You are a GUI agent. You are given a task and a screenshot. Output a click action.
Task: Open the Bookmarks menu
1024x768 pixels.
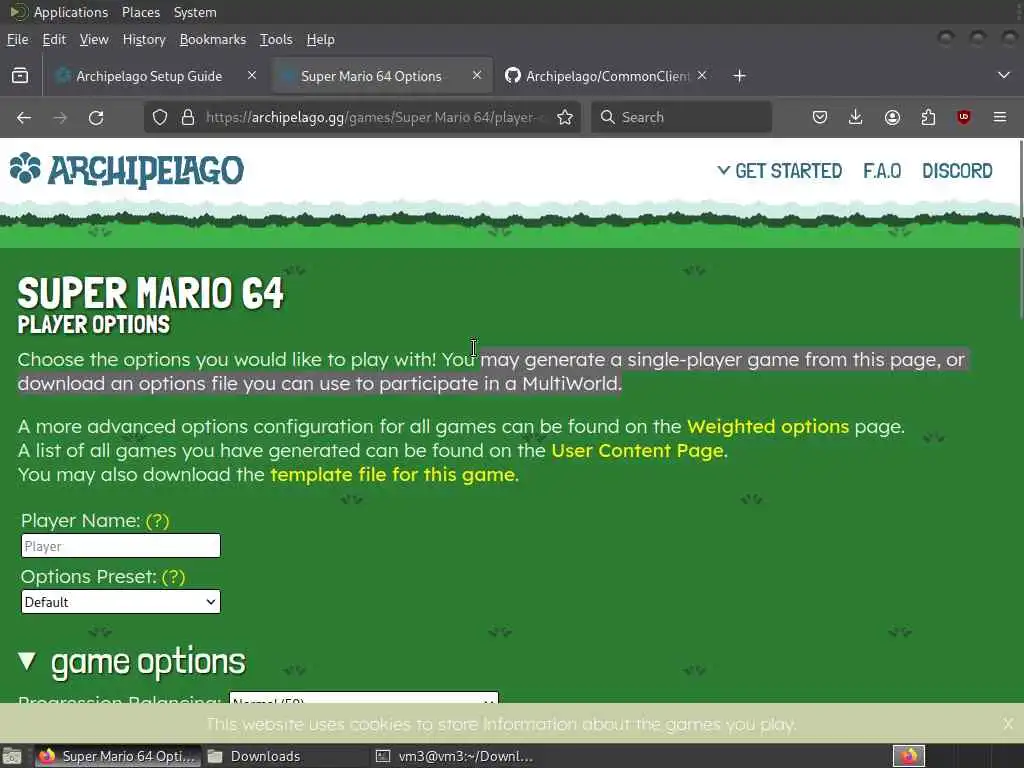tap(213, 40)
